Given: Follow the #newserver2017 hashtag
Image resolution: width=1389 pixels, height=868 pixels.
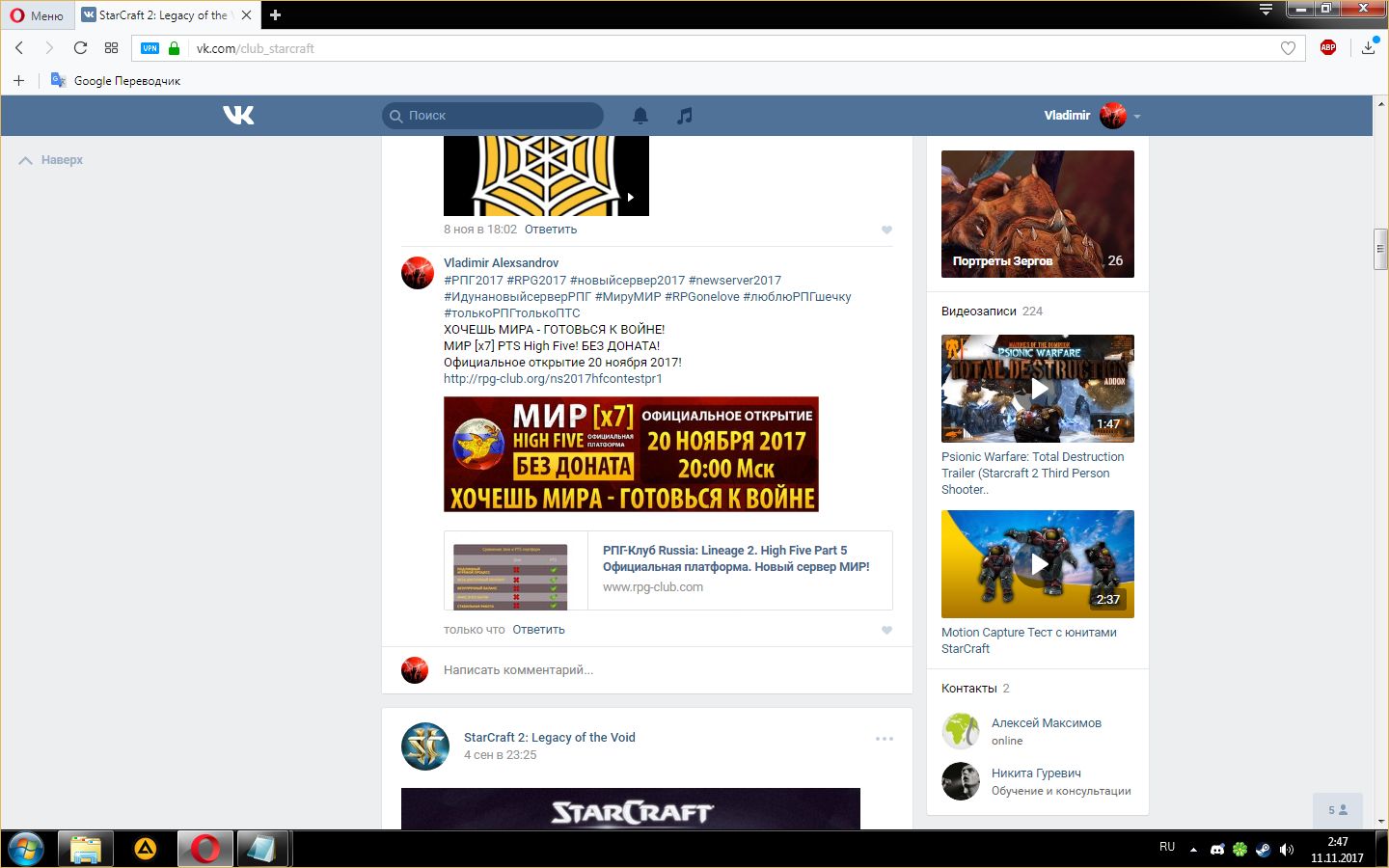Looking at the screenshot, I should point(735,280).
